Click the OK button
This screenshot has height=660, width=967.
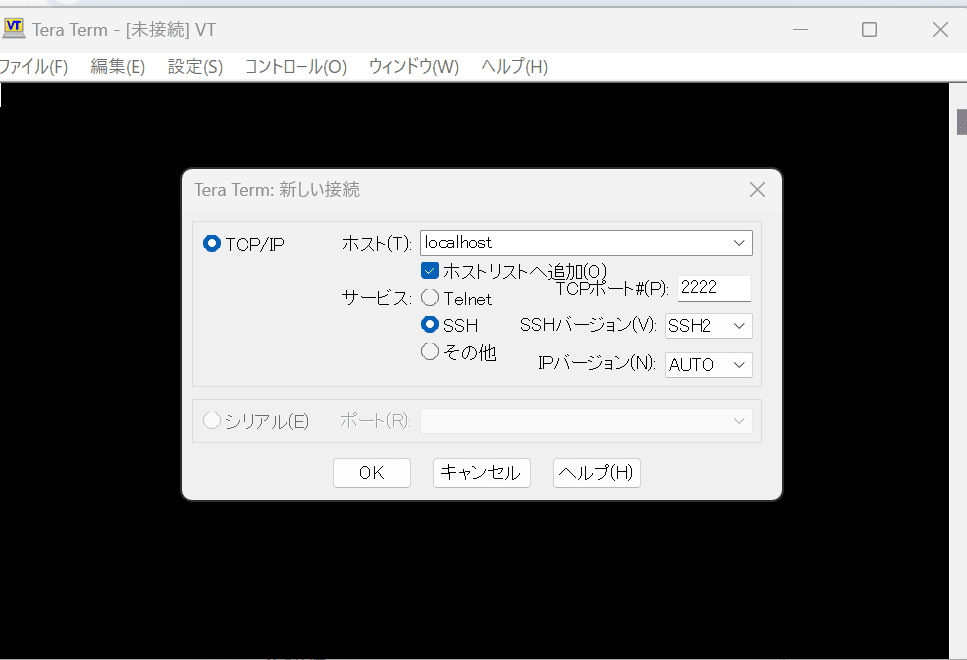click(372, 473)
